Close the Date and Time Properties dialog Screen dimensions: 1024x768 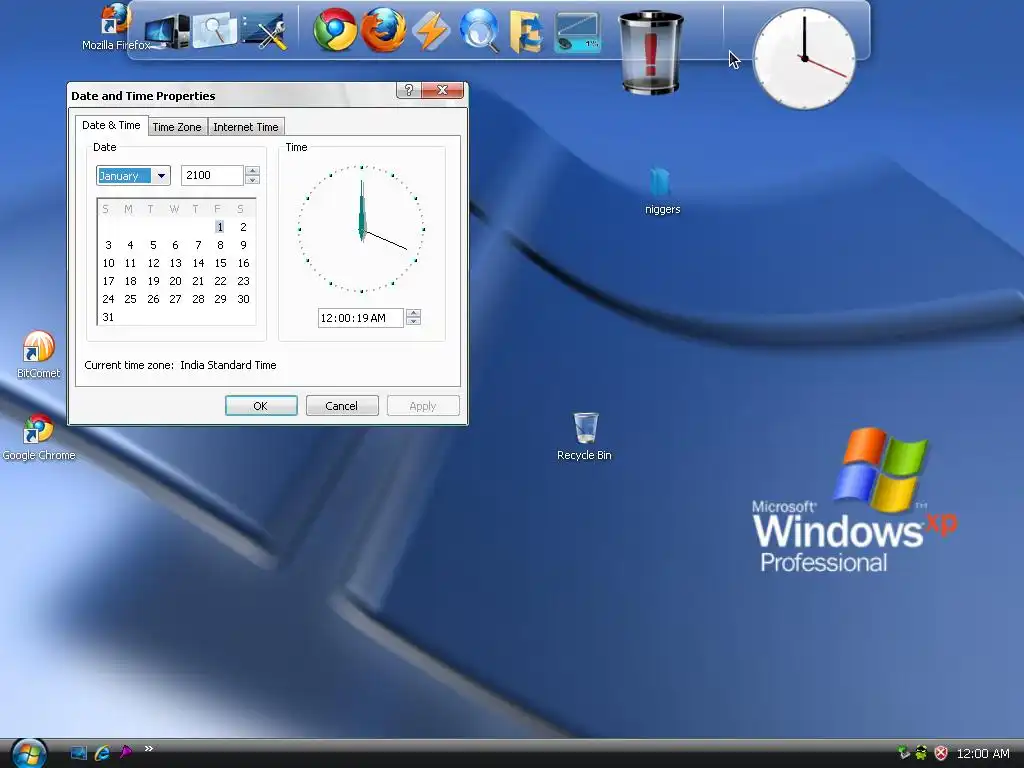click(442, 90)
